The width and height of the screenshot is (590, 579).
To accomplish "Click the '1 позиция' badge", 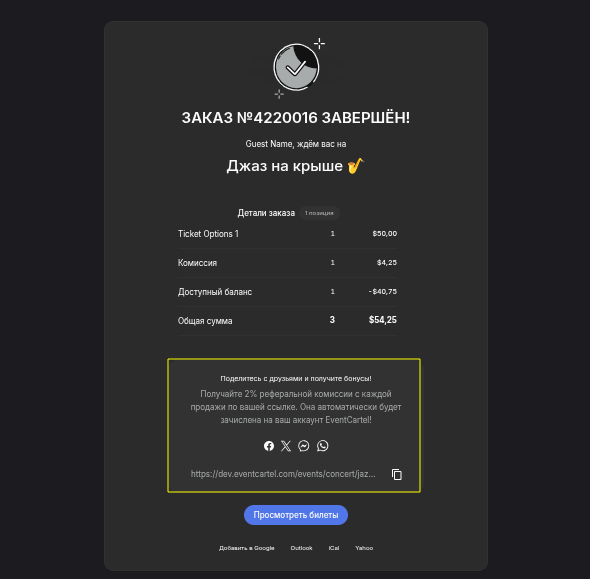I will point(319,213).
